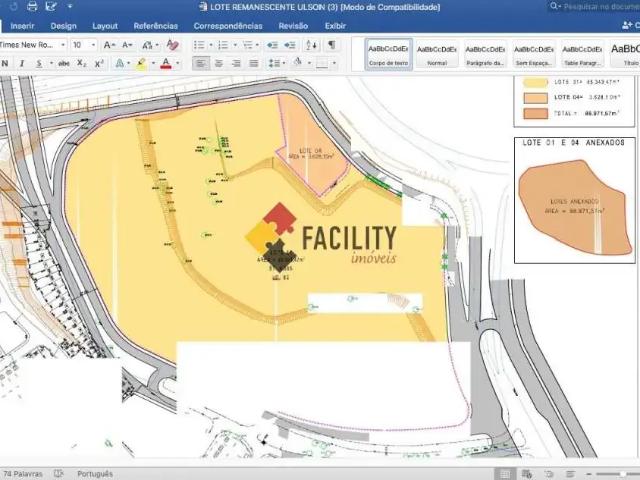
Task: Click the borders icon
Action: click(322, 63)
